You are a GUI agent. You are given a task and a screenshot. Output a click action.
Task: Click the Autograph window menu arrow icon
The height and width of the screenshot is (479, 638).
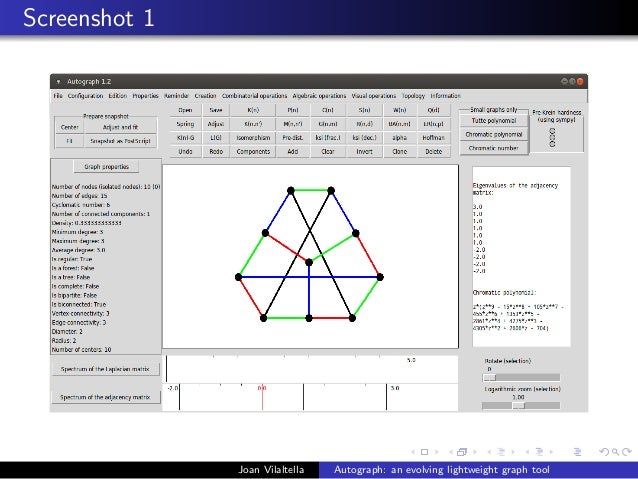click(x=58, y=81)
